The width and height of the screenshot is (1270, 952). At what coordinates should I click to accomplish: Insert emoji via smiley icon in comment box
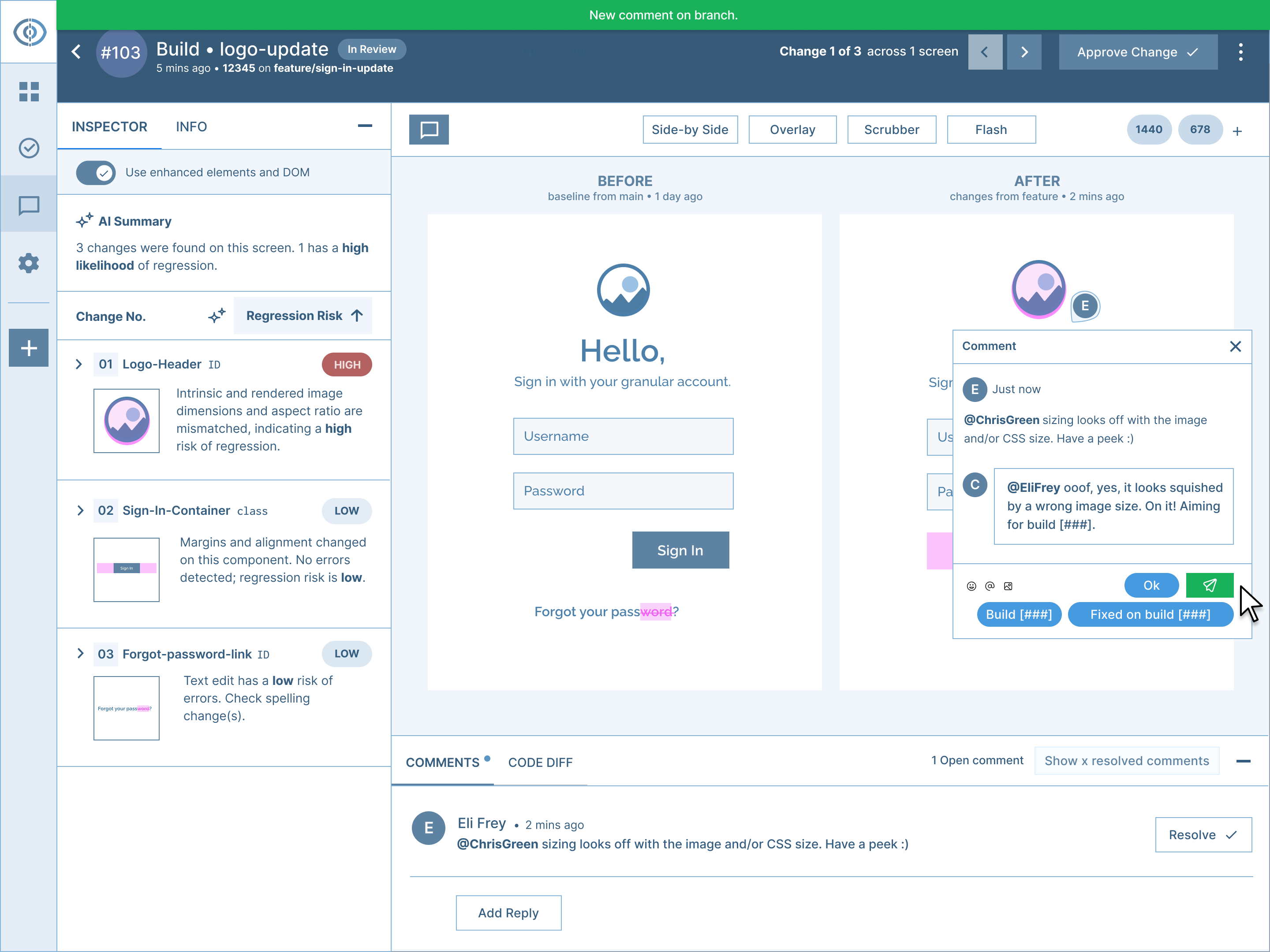(971, 586)
